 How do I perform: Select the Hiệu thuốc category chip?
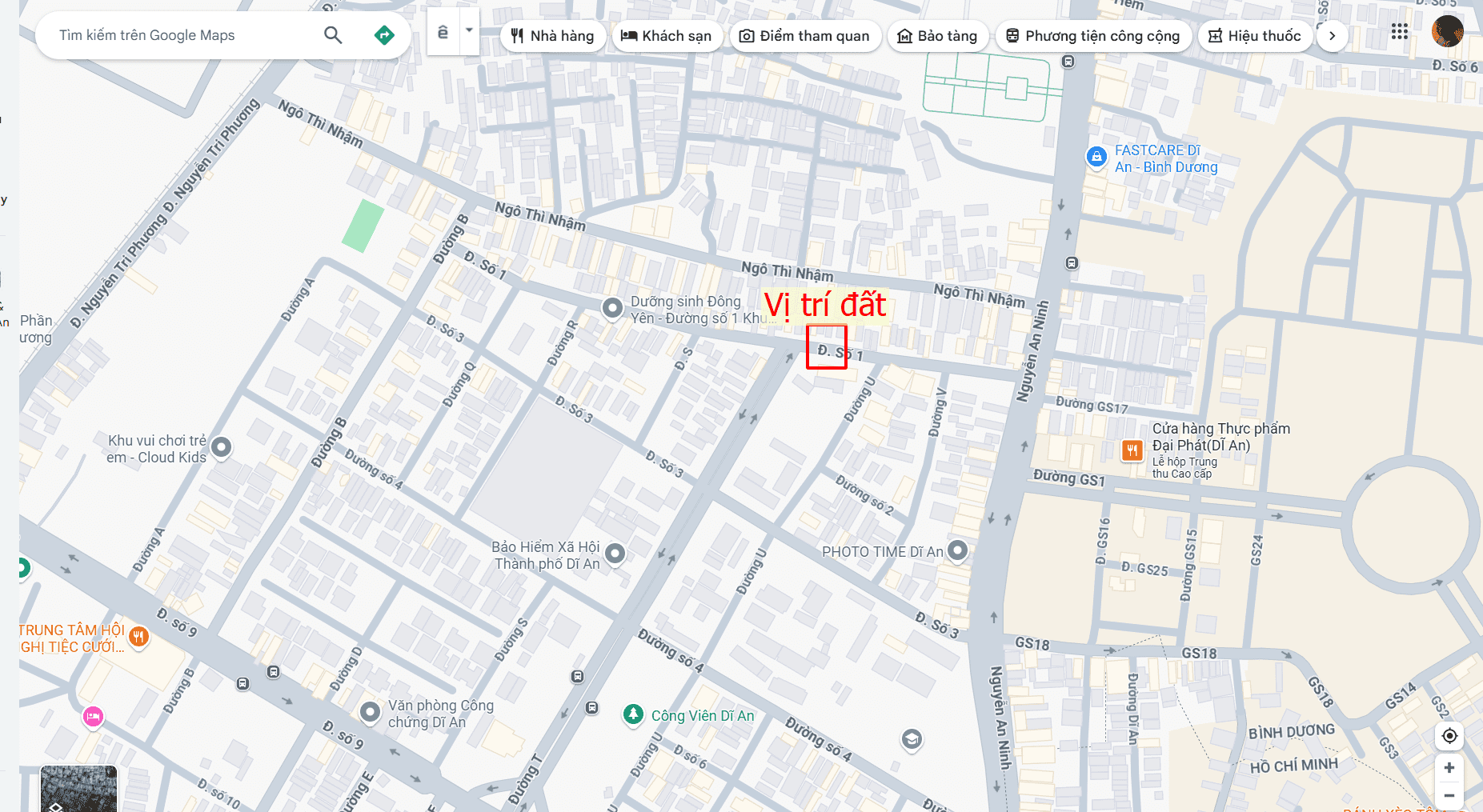pyautogui.click(x=1254, y=36)
